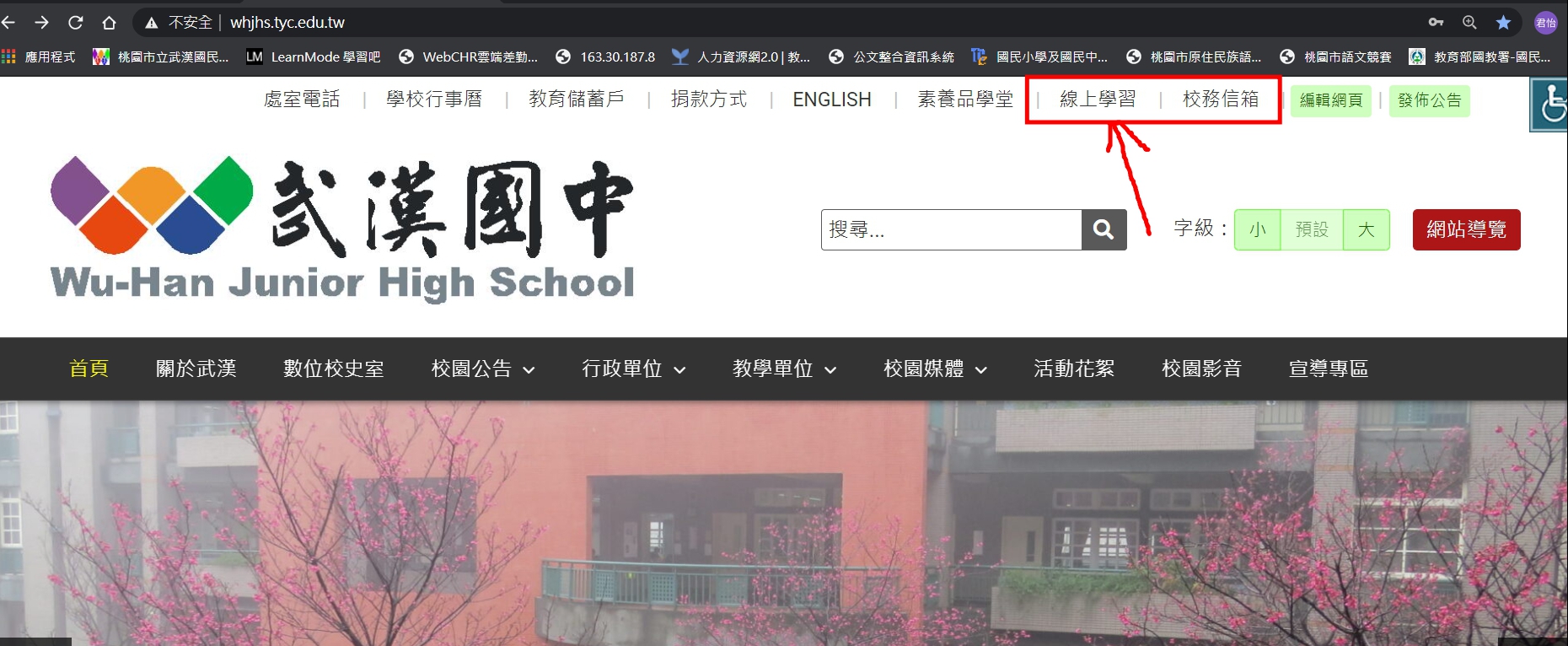Viewport: 1568px width, 646px height.
Task: Click the browser back arrow
Action: (8, 23)
